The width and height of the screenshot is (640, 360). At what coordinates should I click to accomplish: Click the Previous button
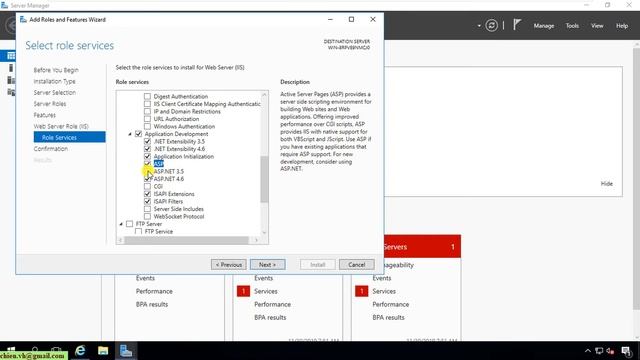[x=229, y=264]
